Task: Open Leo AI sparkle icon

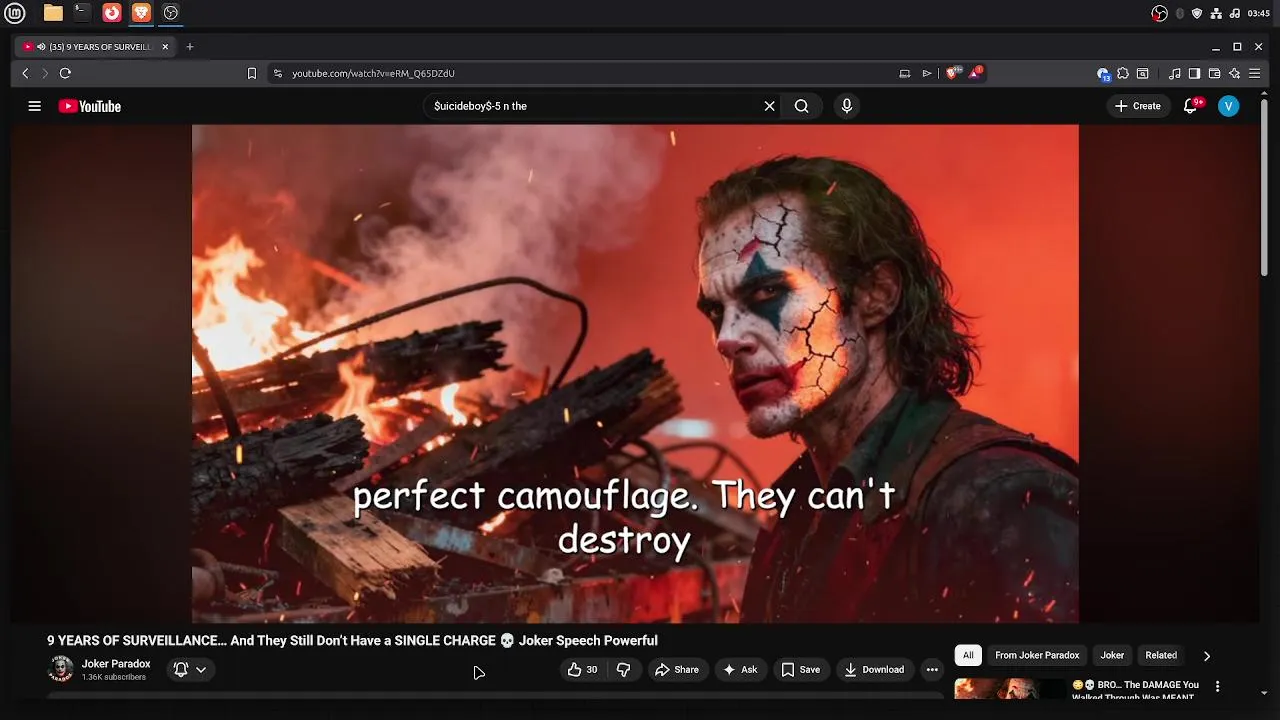Action: click(x=1235, y=73)
